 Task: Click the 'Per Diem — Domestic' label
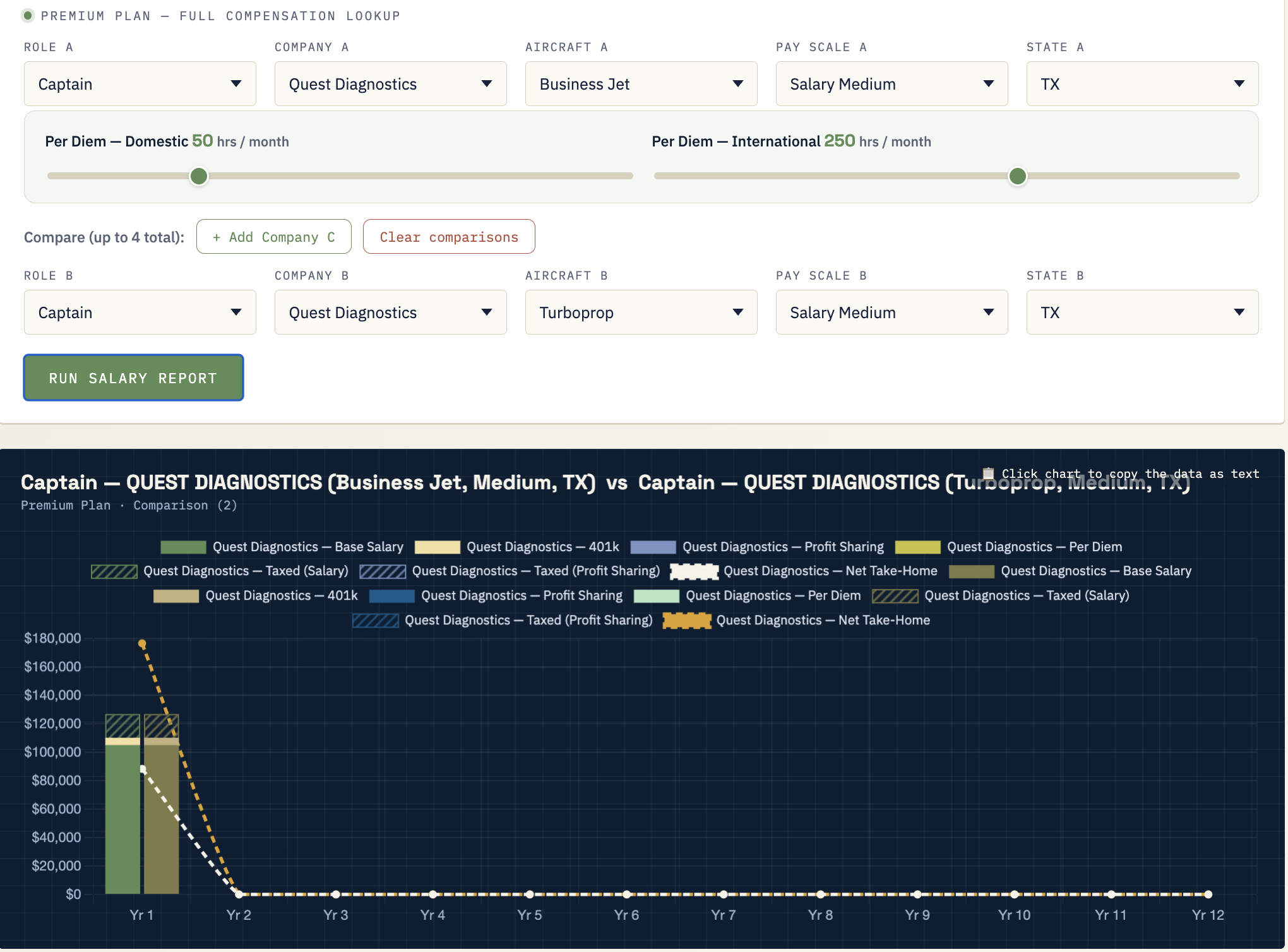click(117, 141)
